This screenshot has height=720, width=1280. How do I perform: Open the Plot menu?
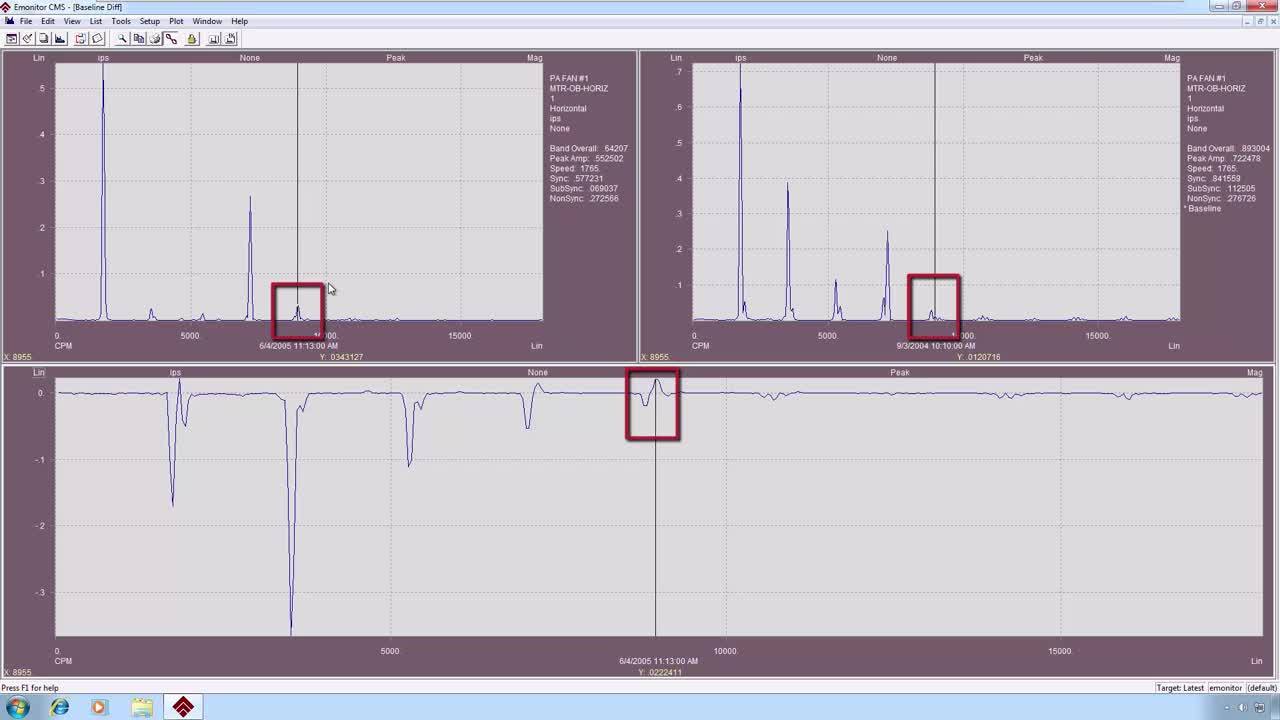pos(176,21)
